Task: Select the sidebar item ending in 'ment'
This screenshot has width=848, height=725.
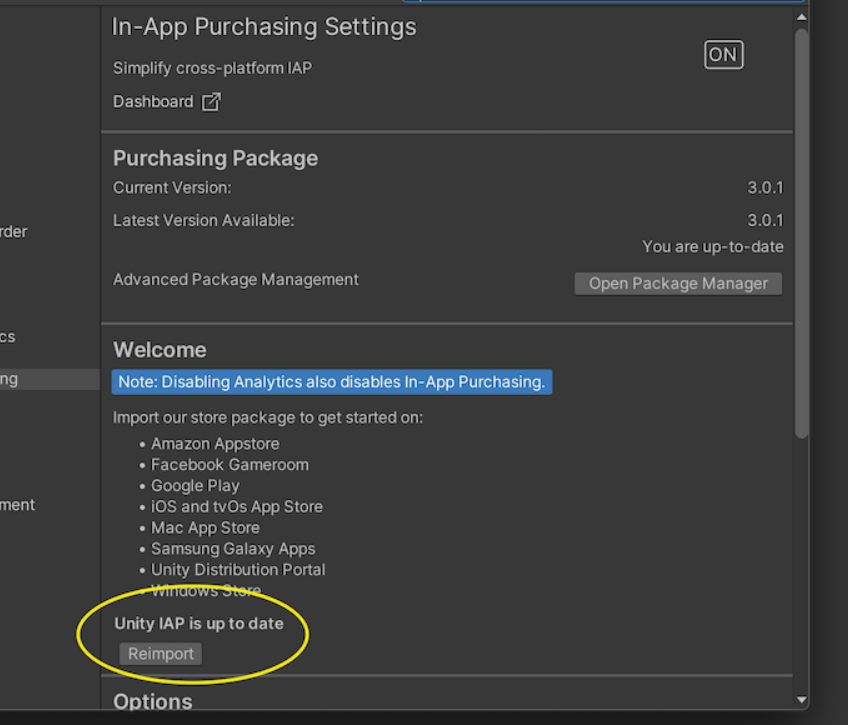Action: [17, 505]
